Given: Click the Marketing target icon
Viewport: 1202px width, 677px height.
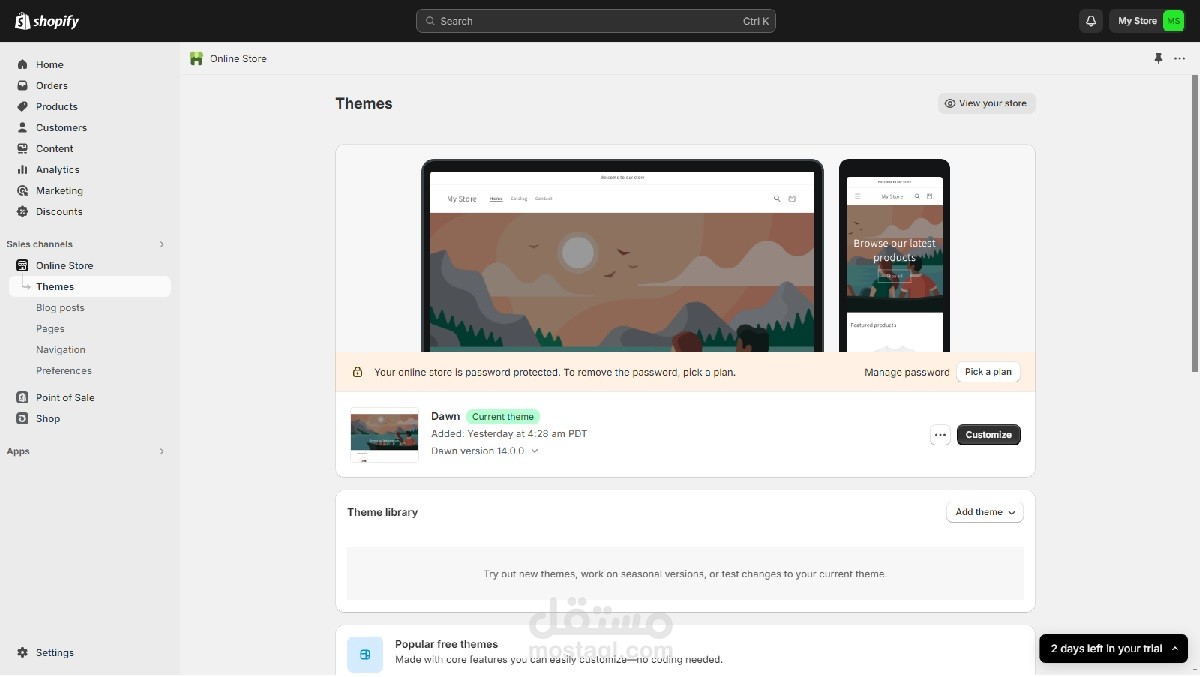Looking at the screenshot, I should tap(23, 191).
